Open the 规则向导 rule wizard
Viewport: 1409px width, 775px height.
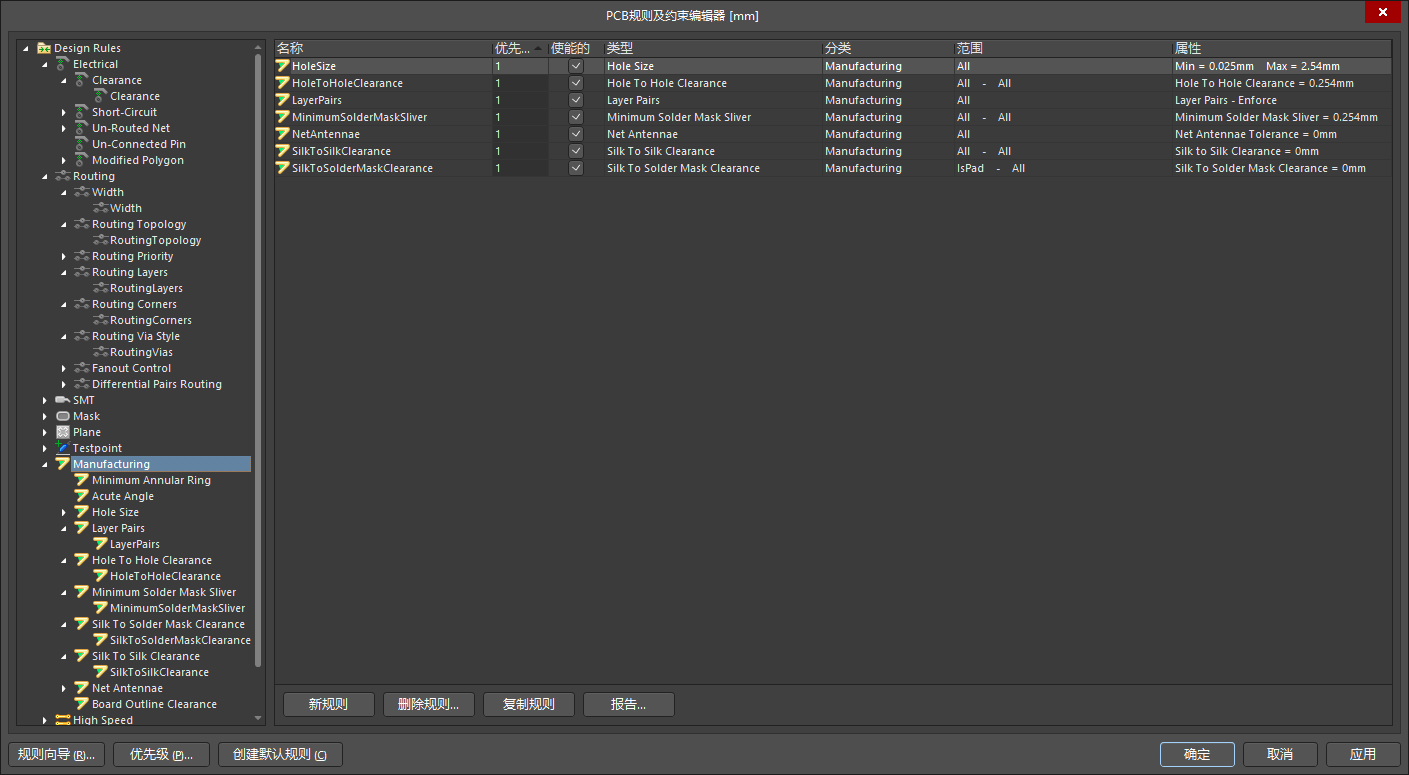point(56,754)
